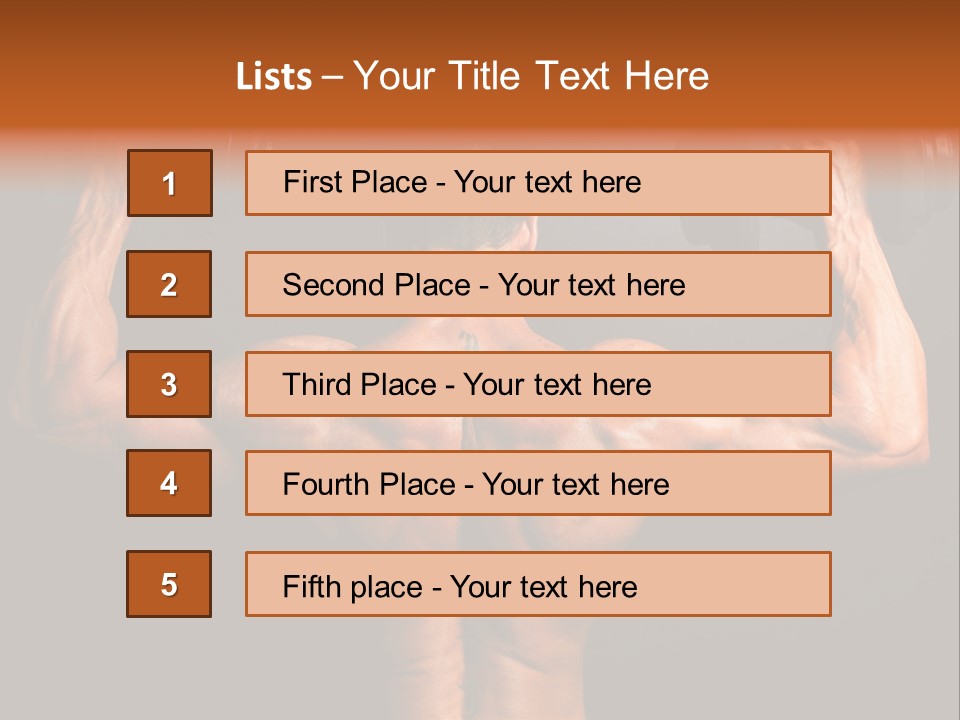Click the number 3 square
Viewport: 960px width, 720px height.
click(x=169, y=384)
